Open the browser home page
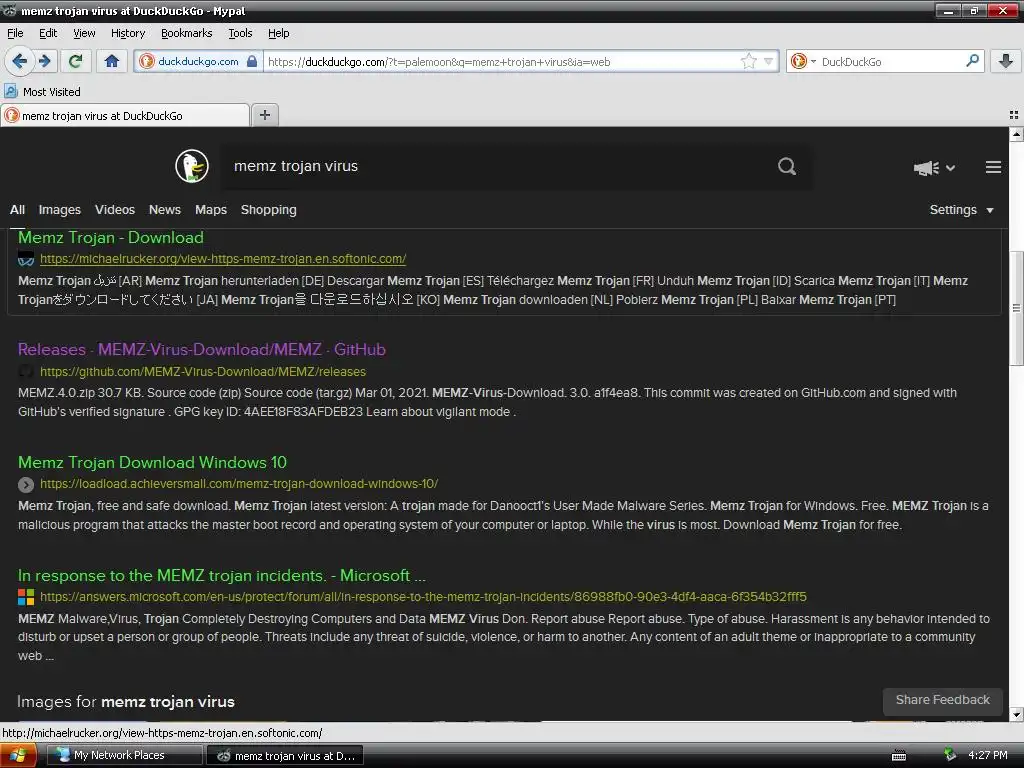This screenshot has height=768, width=1024. click(x=112, y=61)
